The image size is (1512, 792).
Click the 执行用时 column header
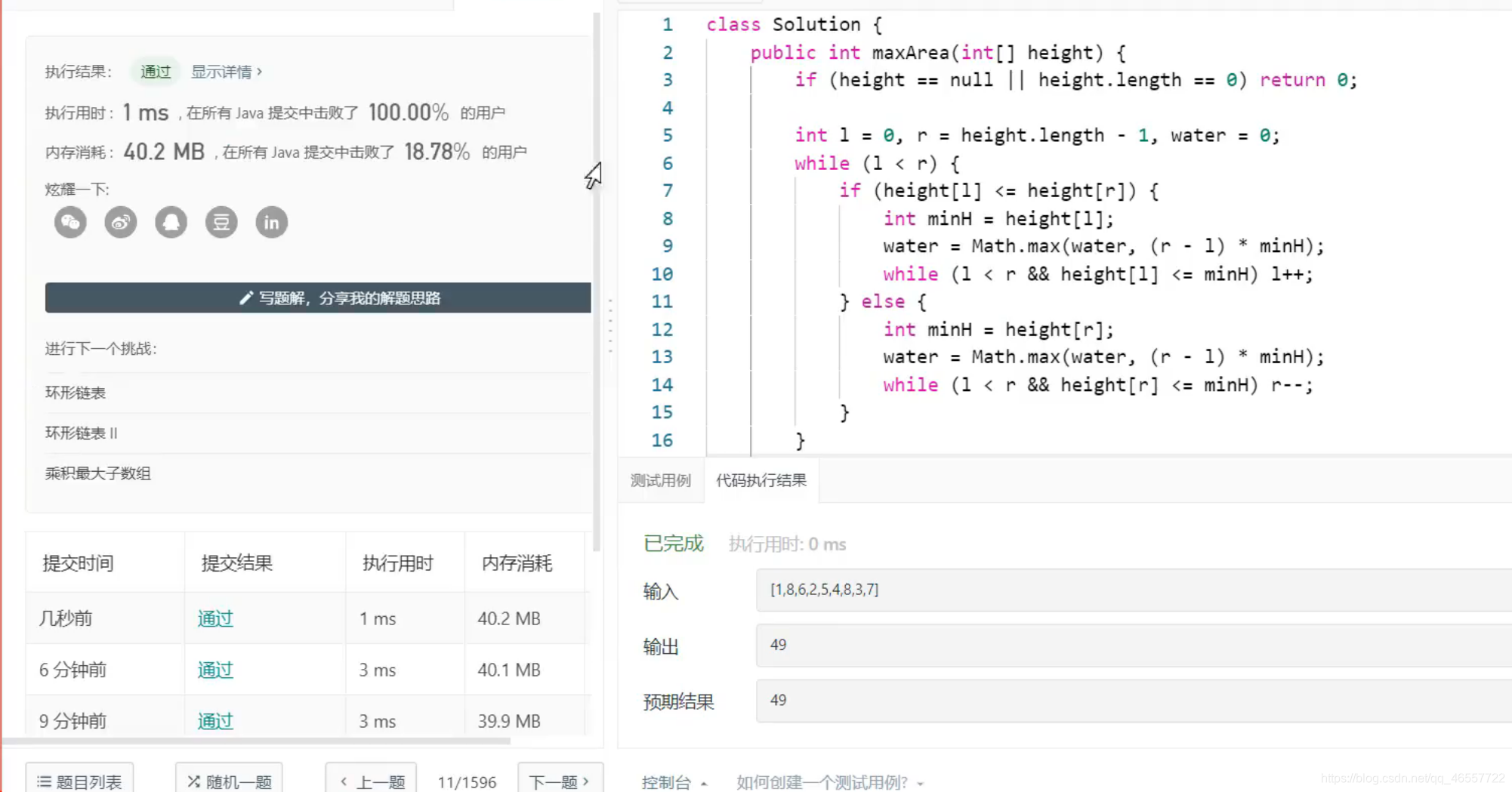[x=398, y=562]
